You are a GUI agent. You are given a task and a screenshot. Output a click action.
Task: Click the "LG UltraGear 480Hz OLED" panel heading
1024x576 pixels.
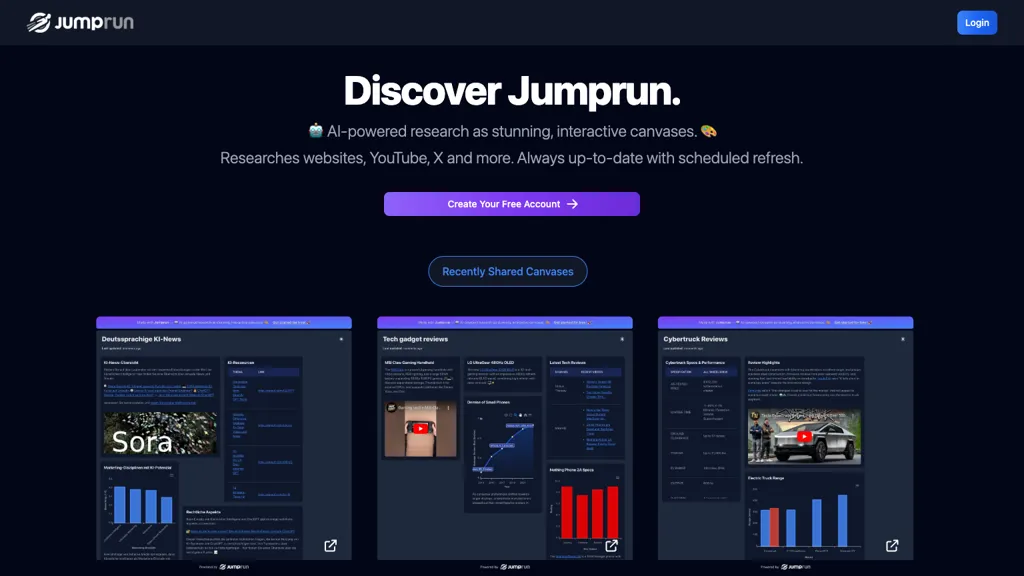click(490, 362)
